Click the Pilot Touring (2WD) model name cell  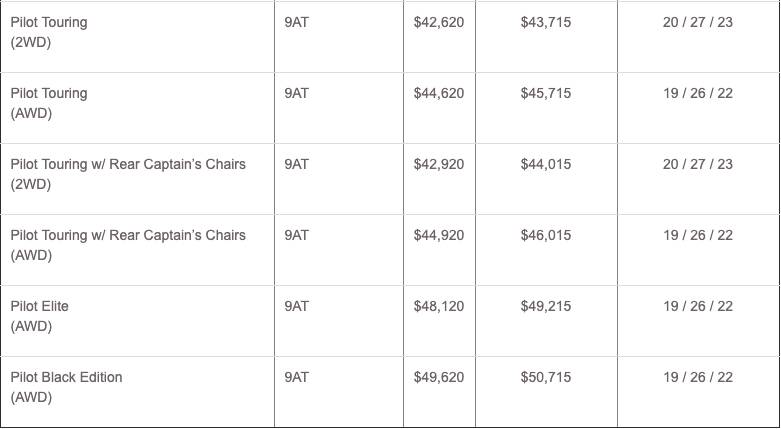point(49,32)
